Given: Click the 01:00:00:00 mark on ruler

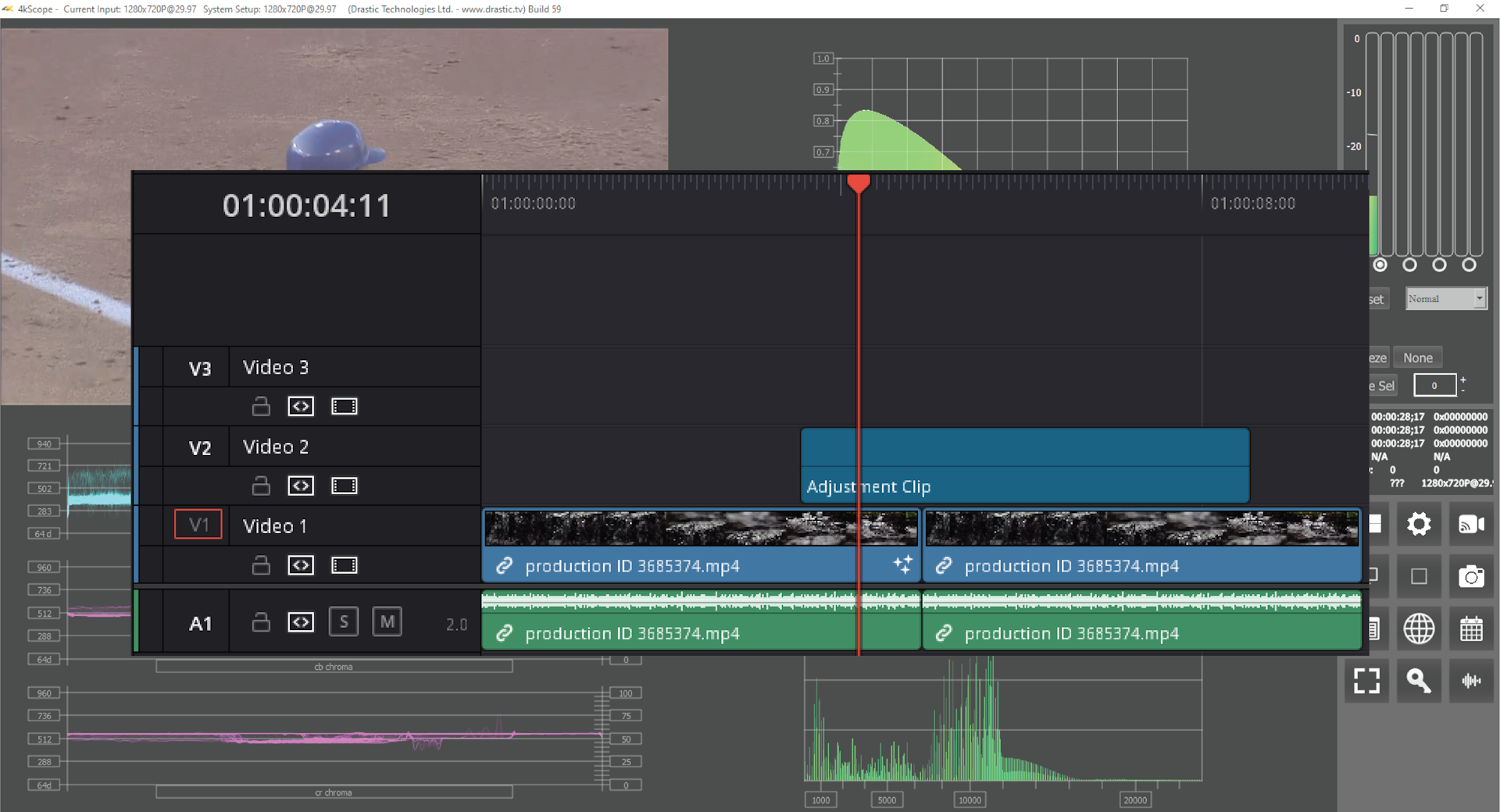Looking at the screenshot, I should [x=533, y=204].
